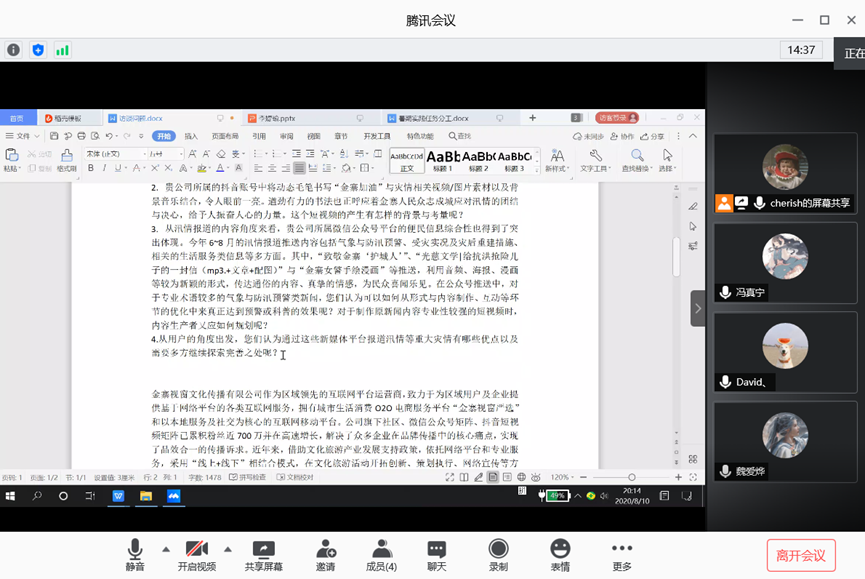Screen dimensions: 865x579
Task: Open the 聊天 chat panel
Action: [x=437, y=554]
